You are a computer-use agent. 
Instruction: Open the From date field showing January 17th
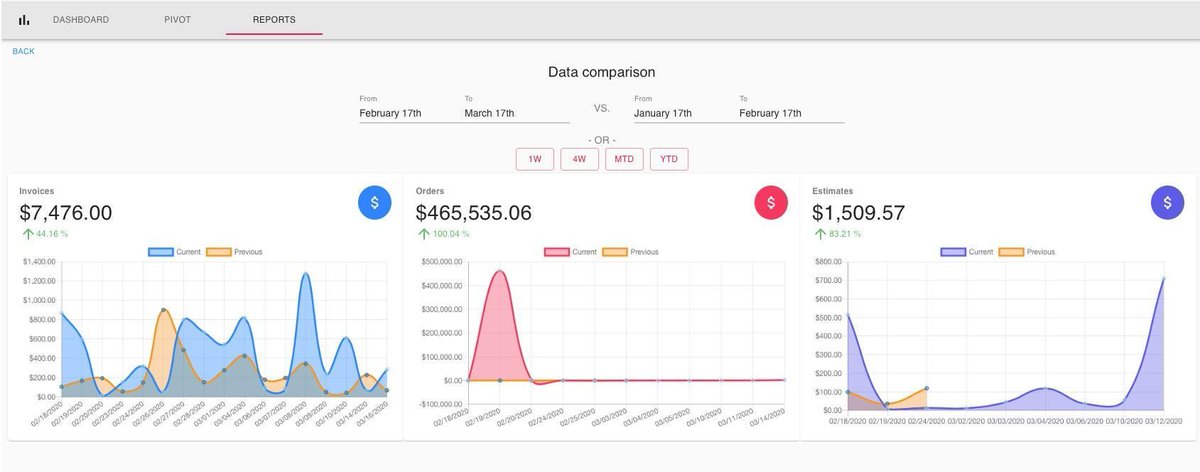(685, 113)
